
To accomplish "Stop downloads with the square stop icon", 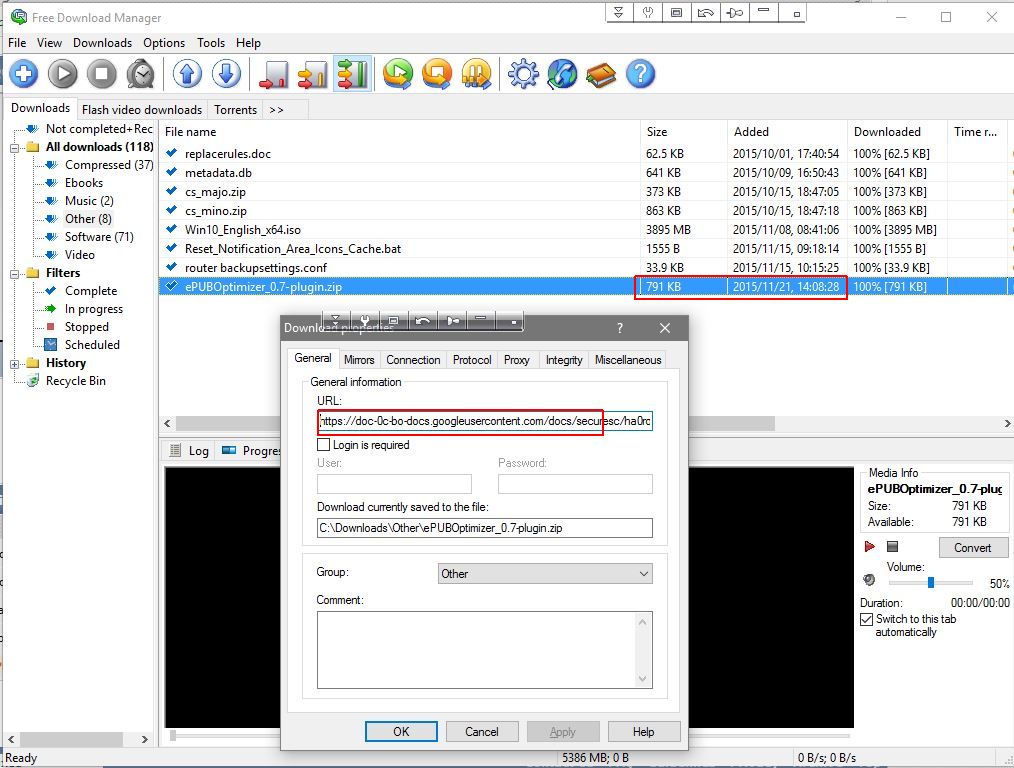I will coord(102,74).
